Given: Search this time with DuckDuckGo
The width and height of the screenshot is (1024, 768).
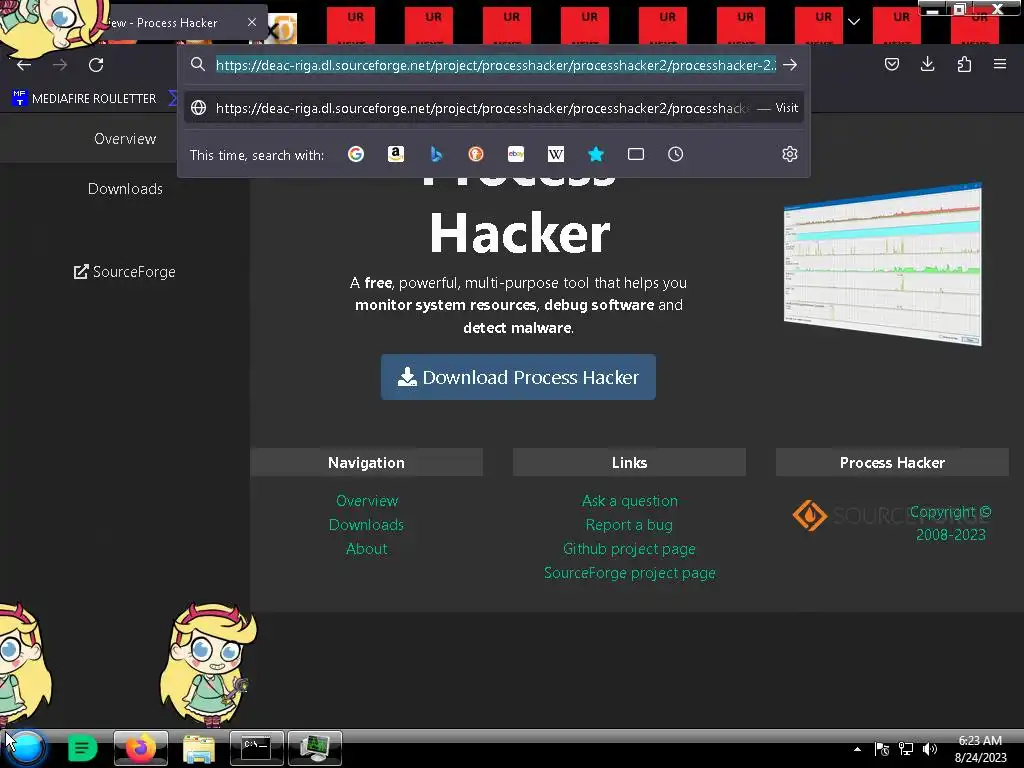Looking at the screenshot, I should [475, 154].
